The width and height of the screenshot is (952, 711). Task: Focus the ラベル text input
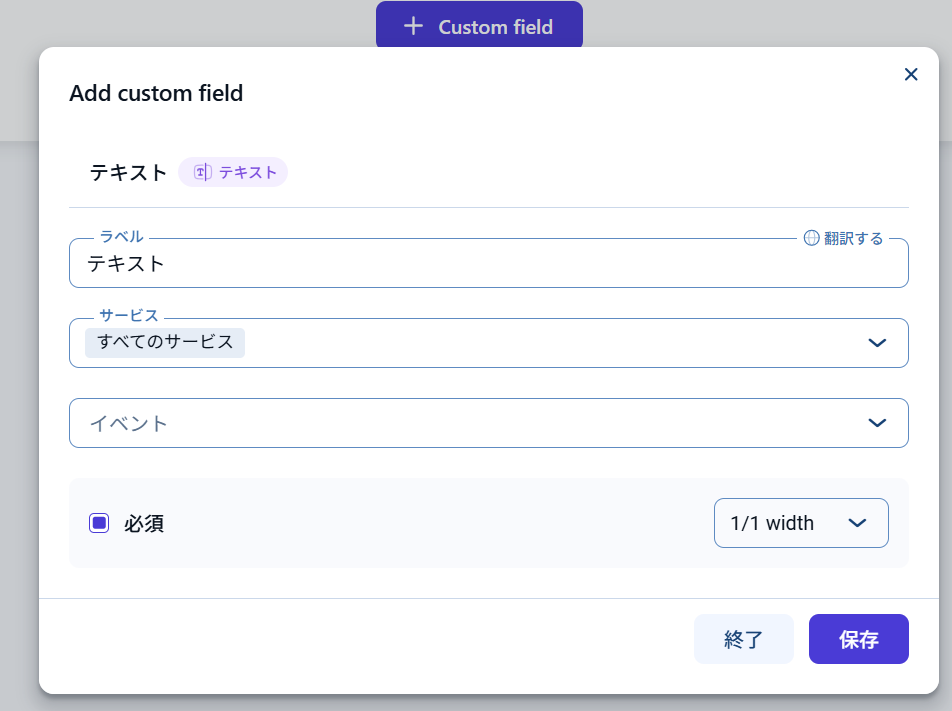[480, 265]
